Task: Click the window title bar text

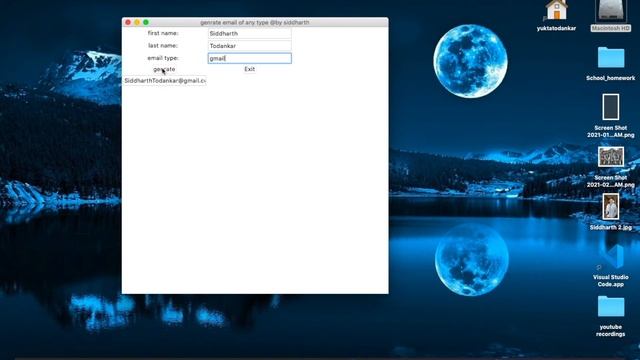Action: (x=255, y=22)
